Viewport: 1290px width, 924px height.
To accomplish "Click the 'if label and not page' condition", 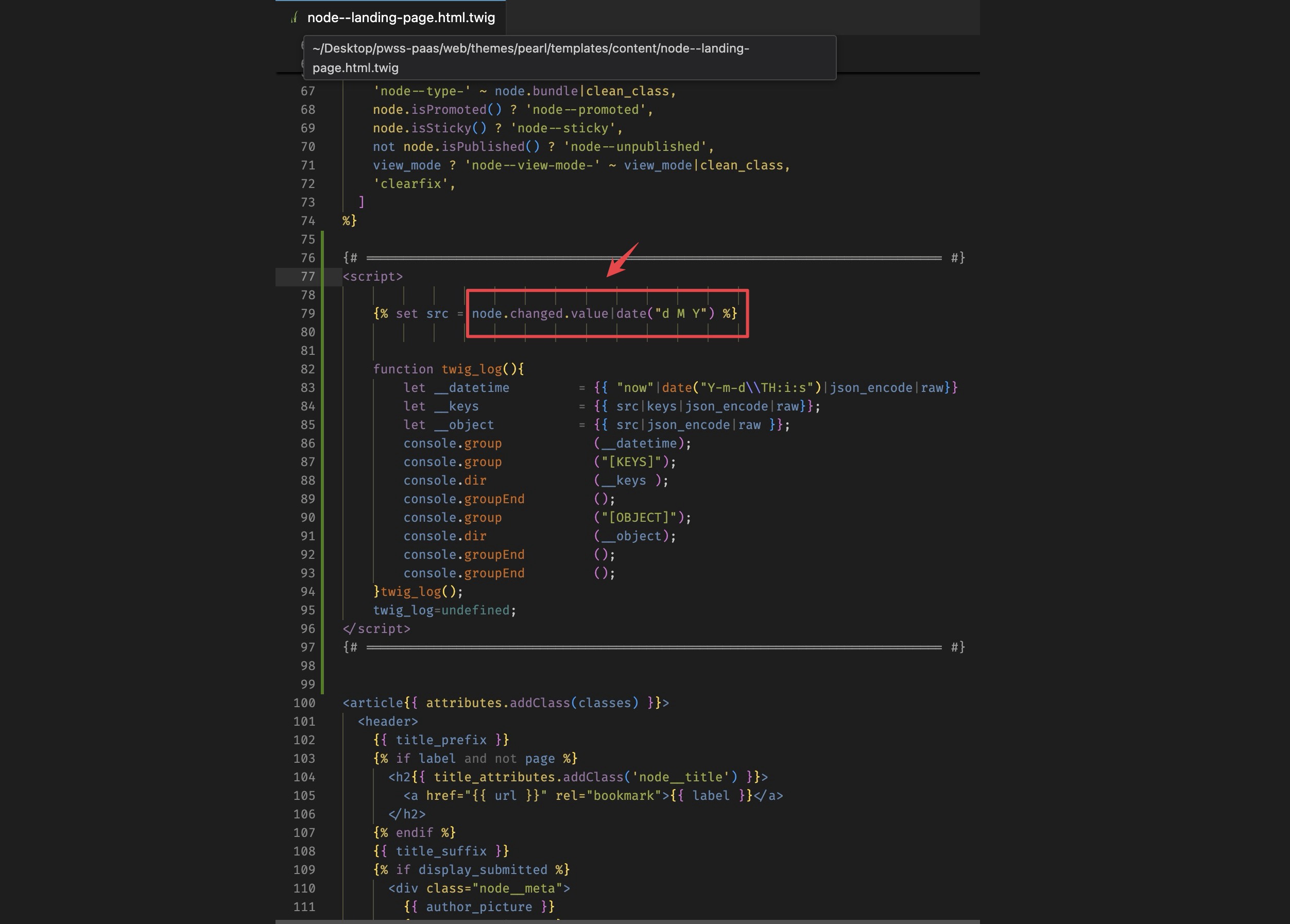I will tap(475, 759).
